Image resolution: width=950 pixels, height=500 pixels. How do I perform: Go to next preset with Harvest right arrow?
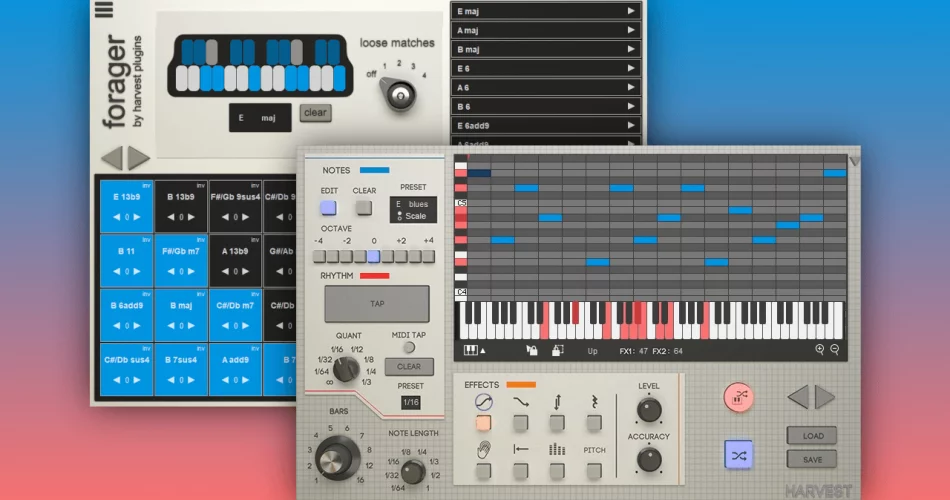click(x=824, y=398)
